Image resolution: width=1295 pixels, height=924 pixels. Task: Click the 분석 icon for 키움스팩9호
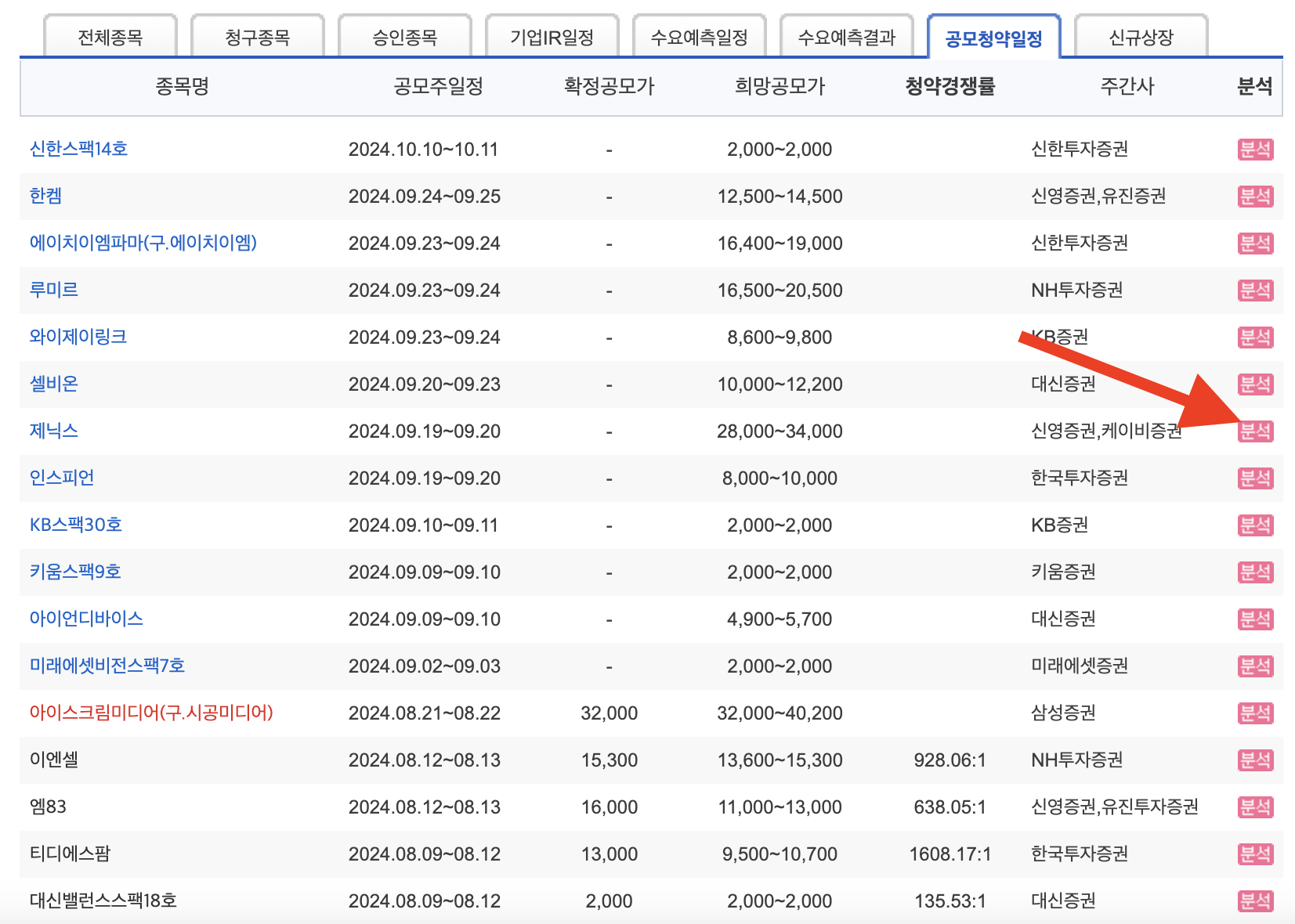tap(1255, 572)
